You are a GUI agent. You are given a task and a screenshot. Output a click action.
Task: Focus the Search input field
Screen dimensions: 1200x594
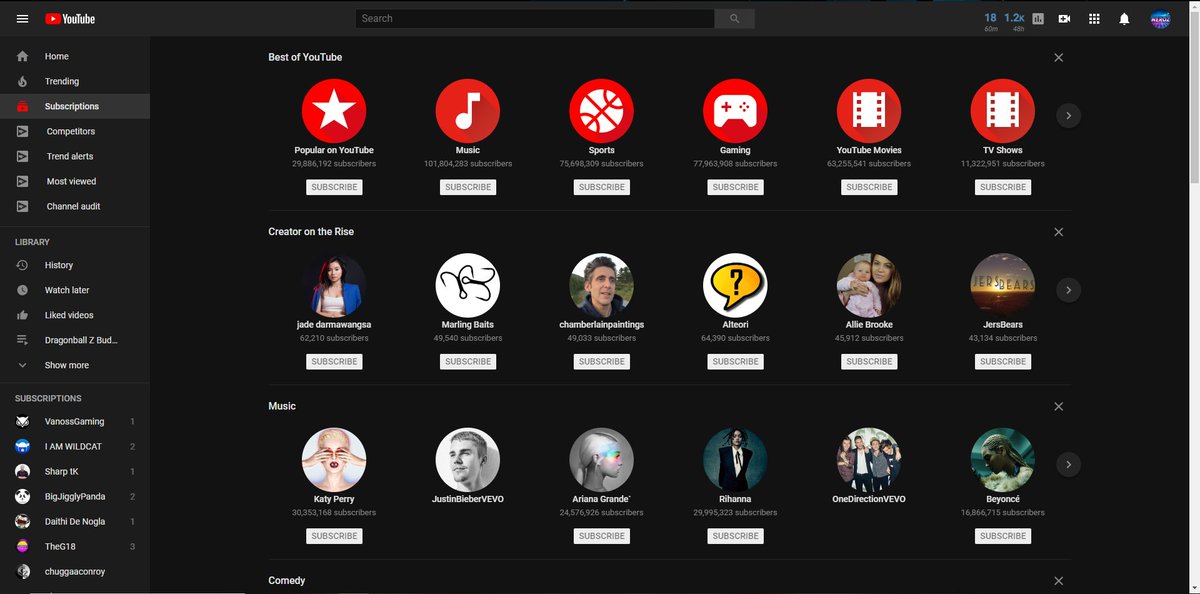(x=535, y=18)
